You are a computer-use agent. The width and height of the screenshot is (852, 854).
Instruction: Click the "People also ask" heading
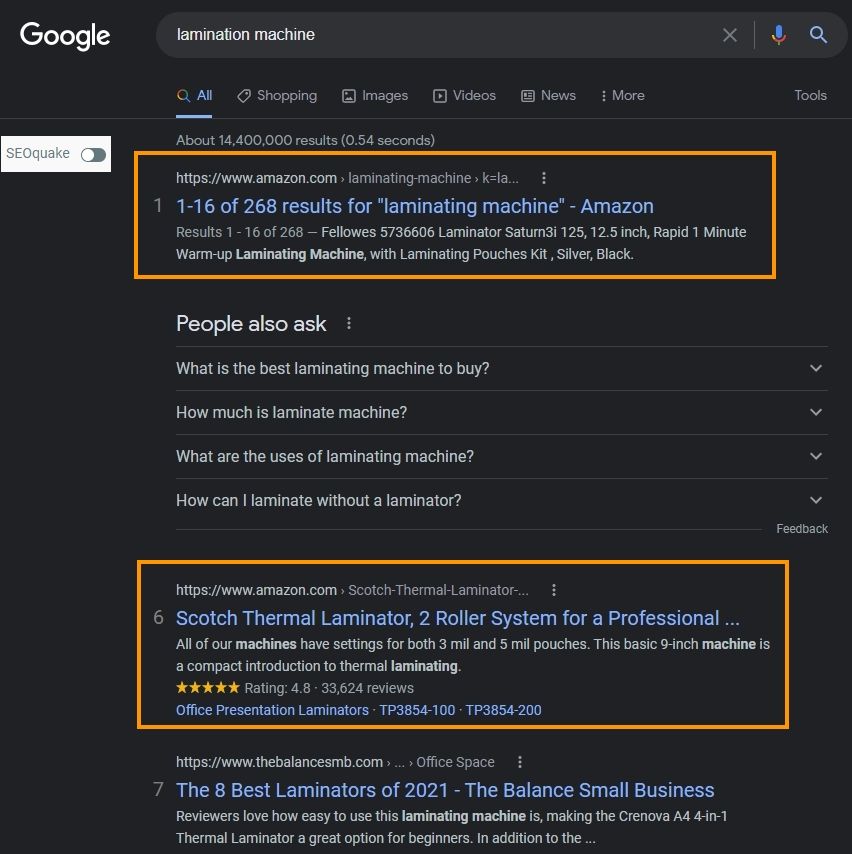pos(251,324)
